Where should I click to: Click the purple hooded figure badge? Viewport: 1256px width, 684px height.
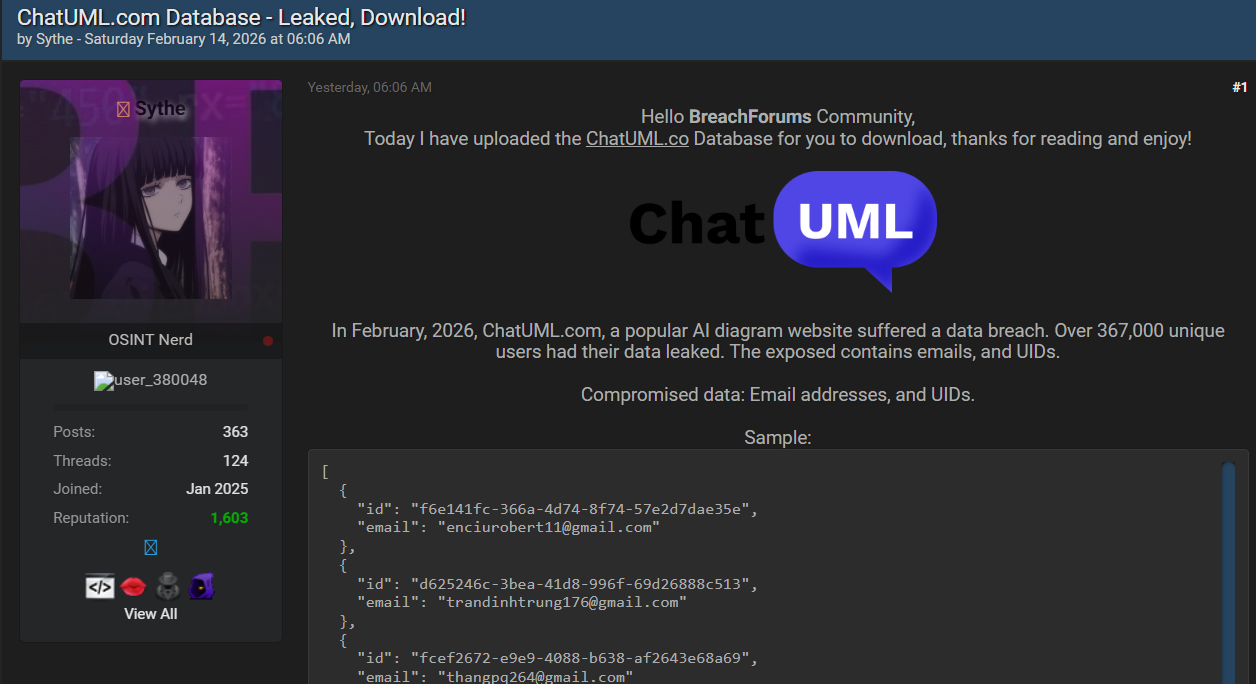coord(201,587)
